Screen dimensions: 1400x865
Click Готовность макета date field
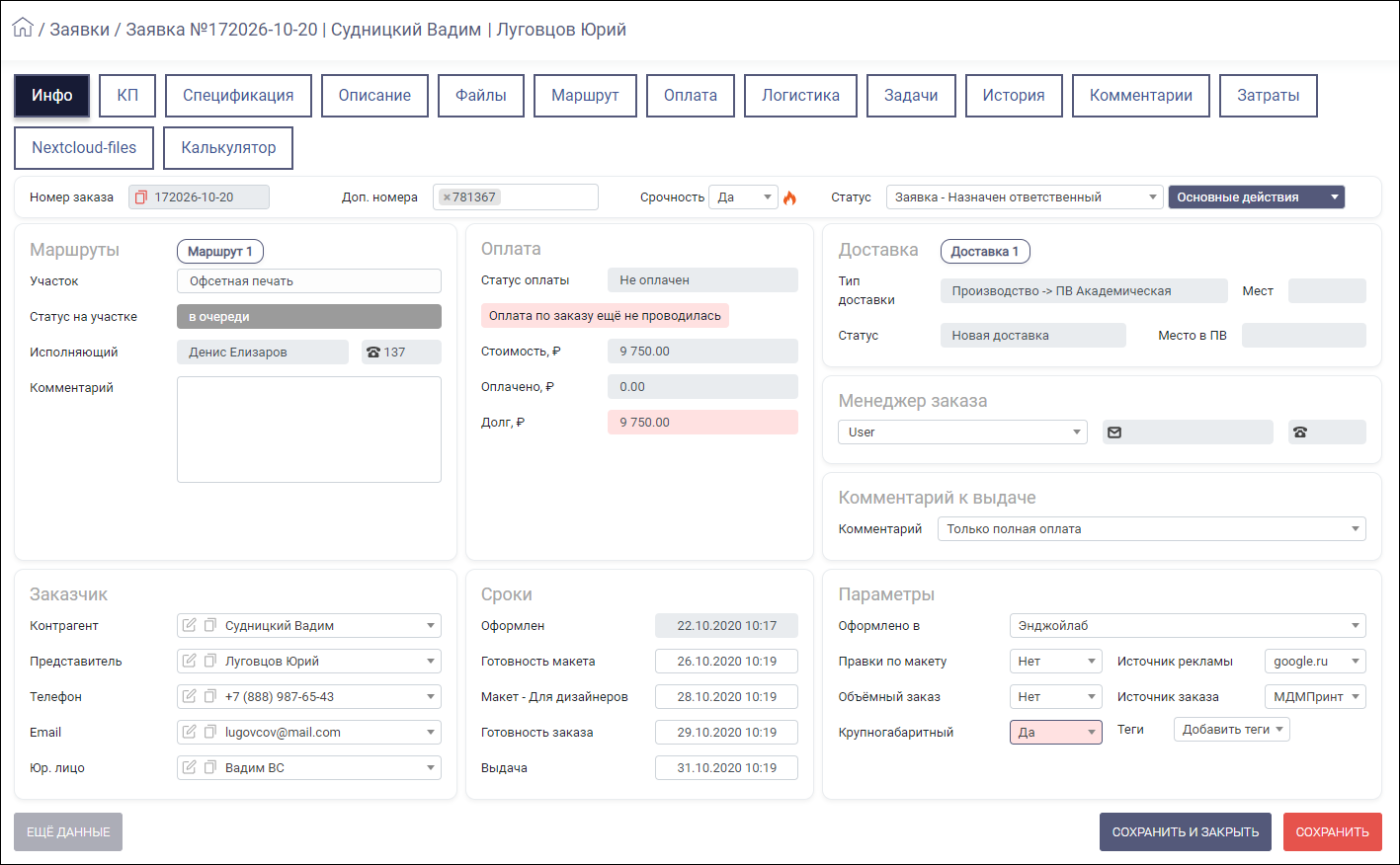[x=726, y=662]
